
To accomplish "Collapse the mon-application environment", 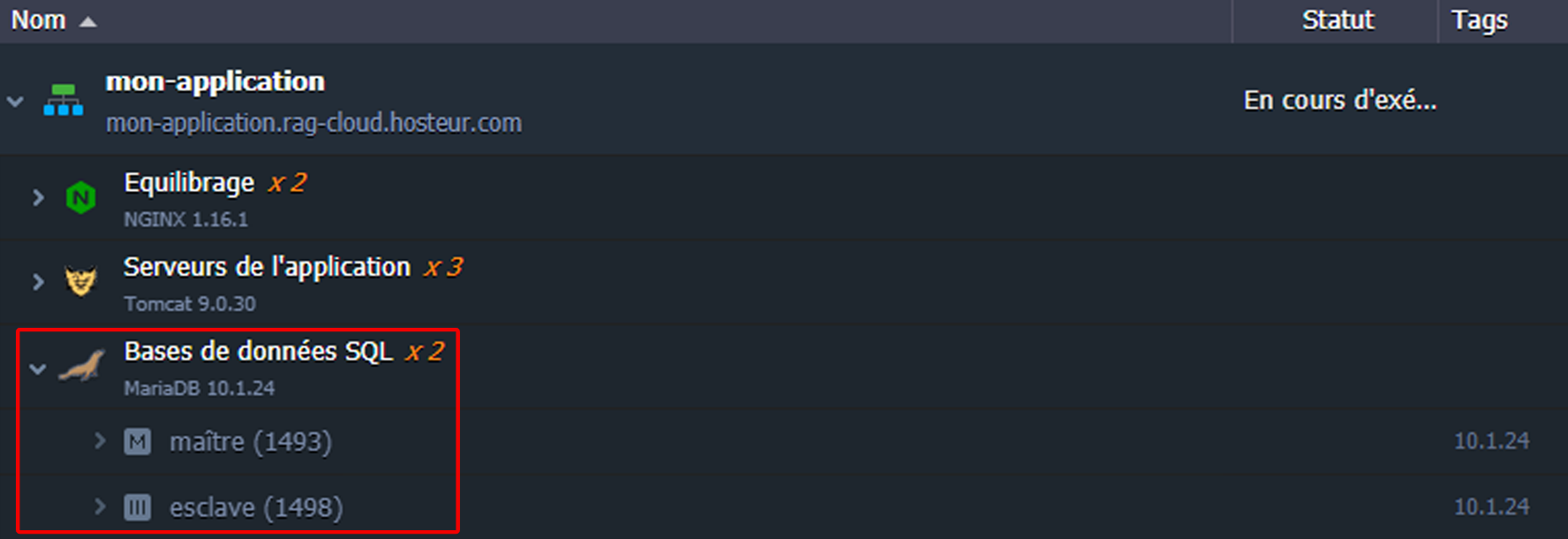I will click(15, 101).
